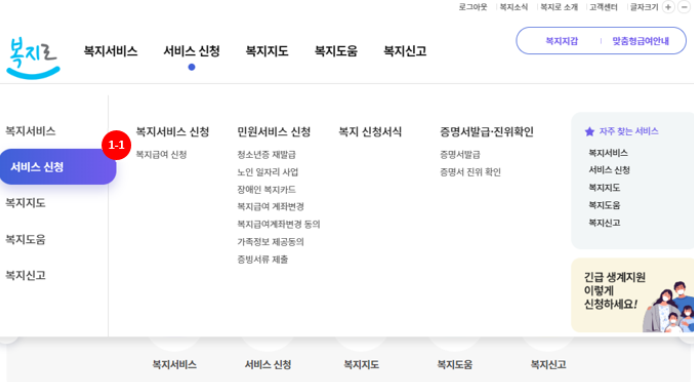Click 증명서 진위 확인 link
The width and height of the screenshot is (694, 382).
click(x=470, y=172)
